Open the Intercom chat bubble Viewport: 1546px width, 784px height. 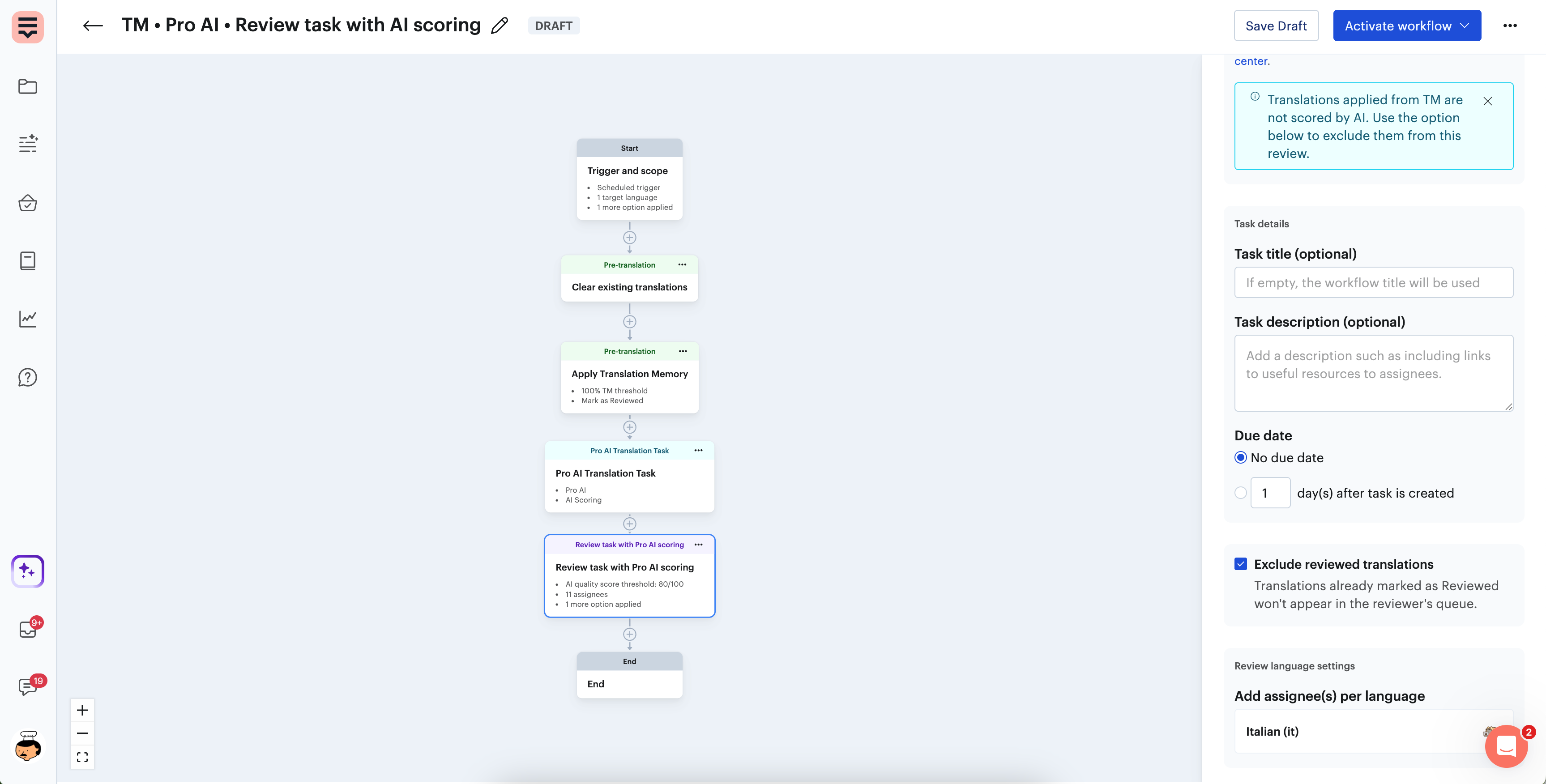coord(1507,746)
